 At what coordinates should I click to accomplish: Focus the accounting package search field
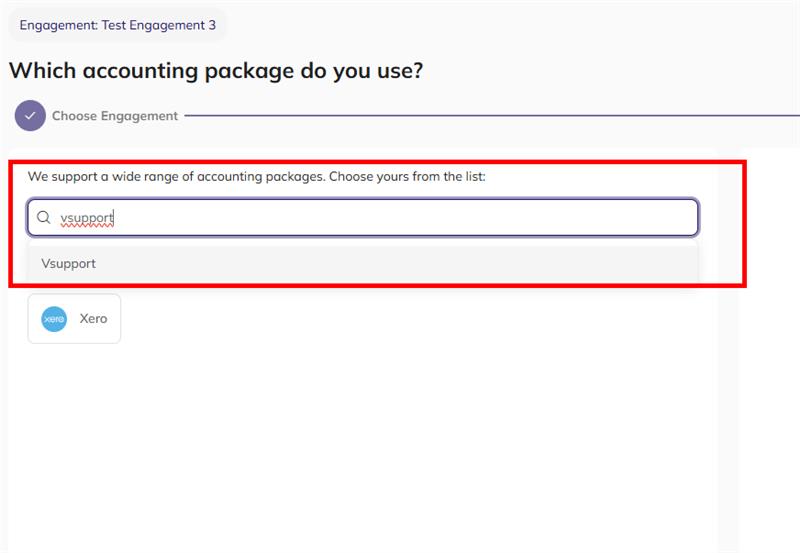[x=363, y=218]
